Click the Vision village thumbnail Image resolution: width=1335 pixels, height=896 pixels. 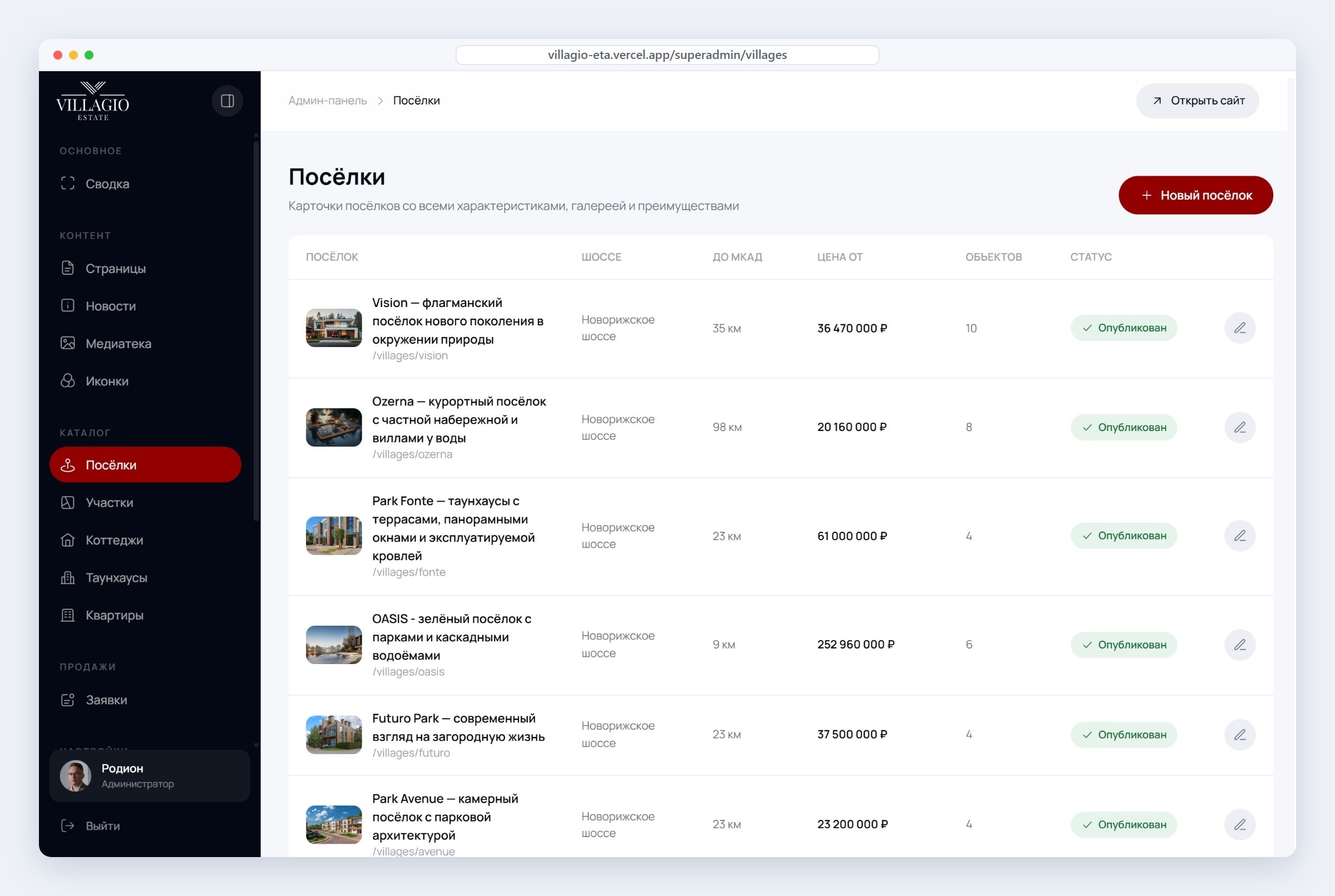click(x=334, y=328)
